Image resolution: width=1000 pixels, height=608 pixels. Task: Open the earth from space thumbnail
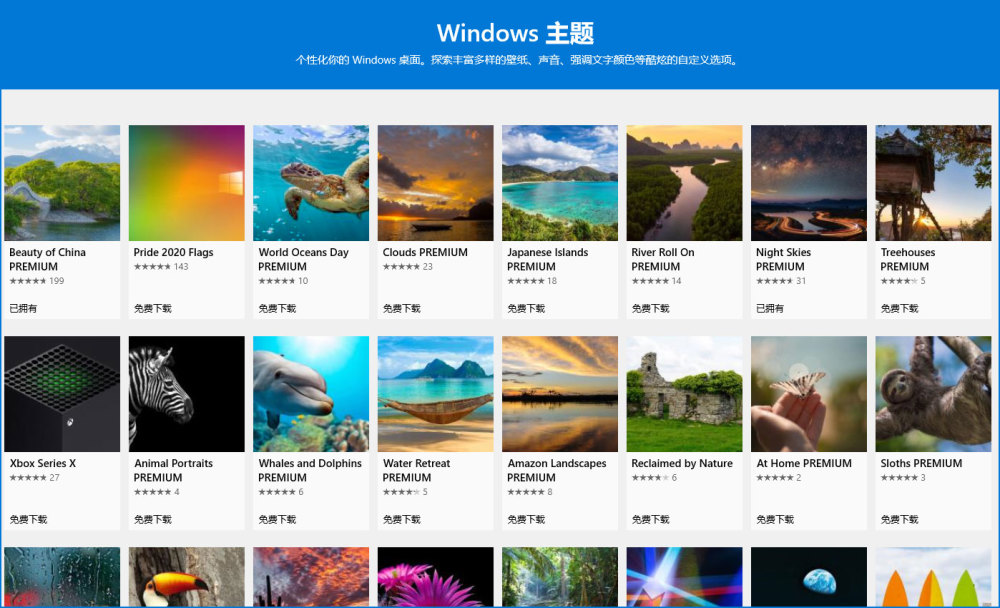click(809, 577)
